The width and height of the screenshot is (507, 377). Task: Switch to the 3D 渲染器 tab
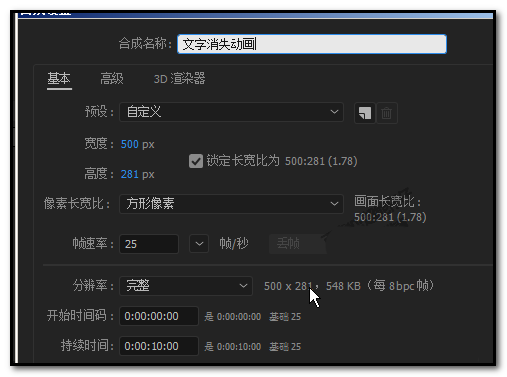click(x=179, y=79)
